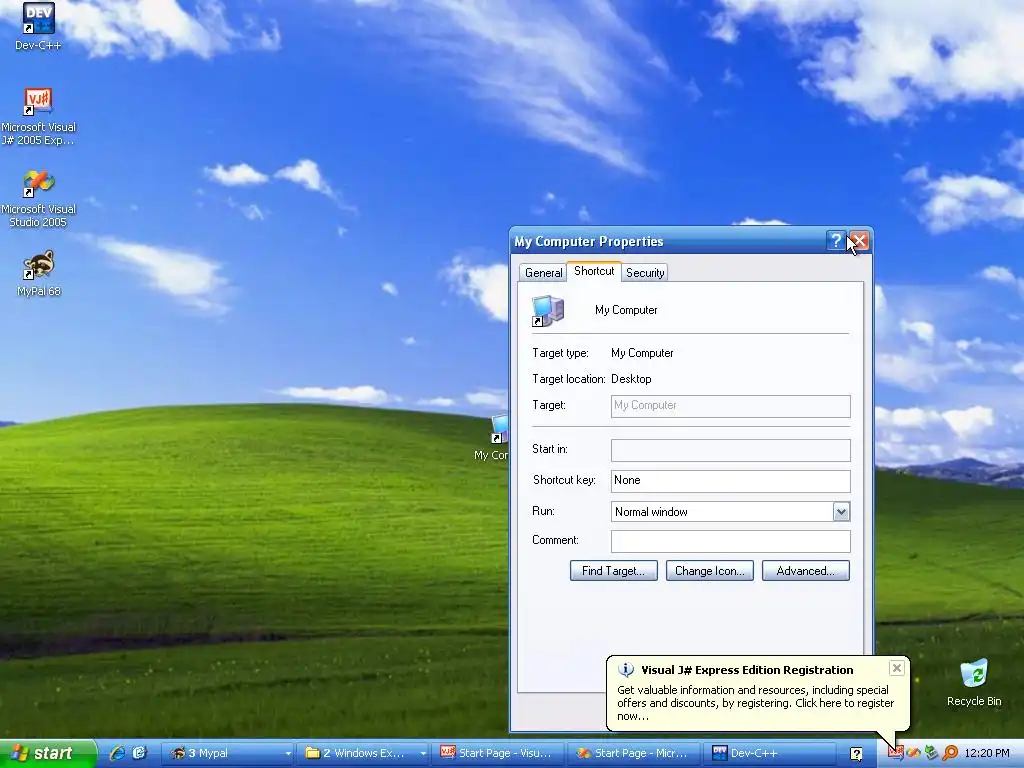Click the second Quick Launch icon next to Internet Explorer
This screenshot has height=768, width=1024.
140,754
